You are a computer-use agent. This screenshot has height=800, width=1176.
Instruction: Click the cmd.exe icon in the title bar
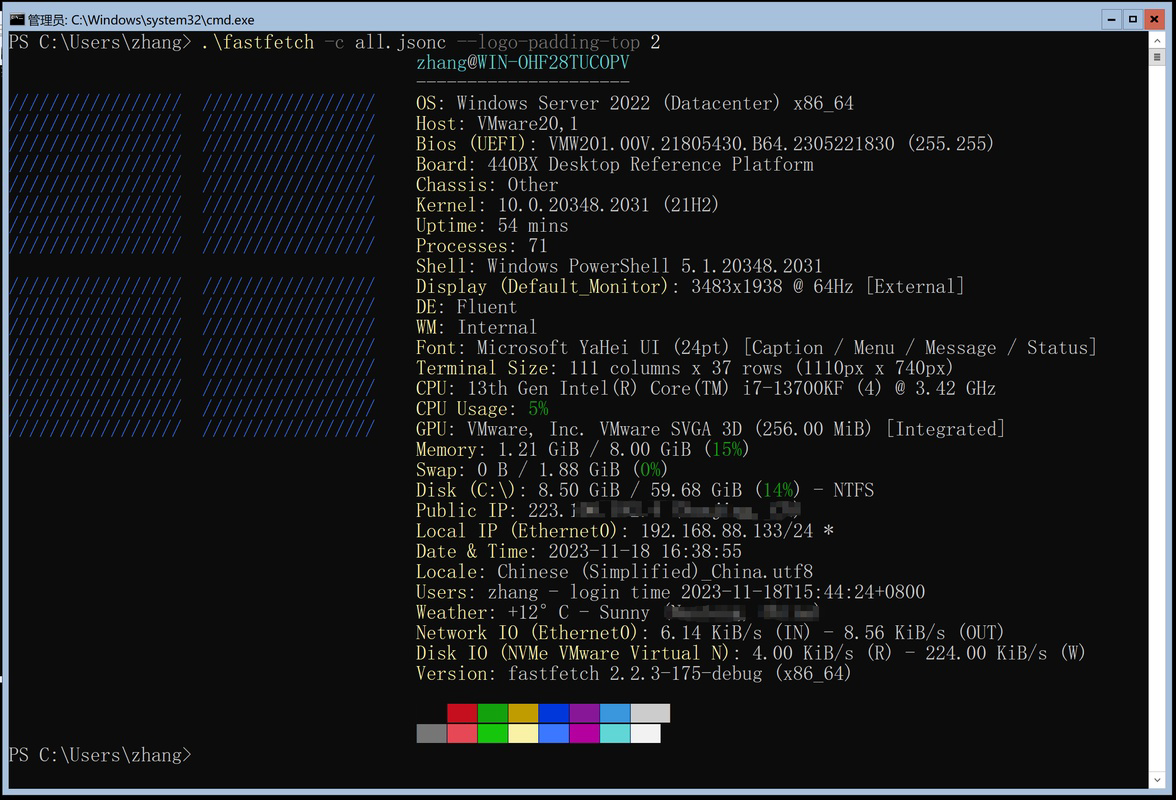click(17, 19)
